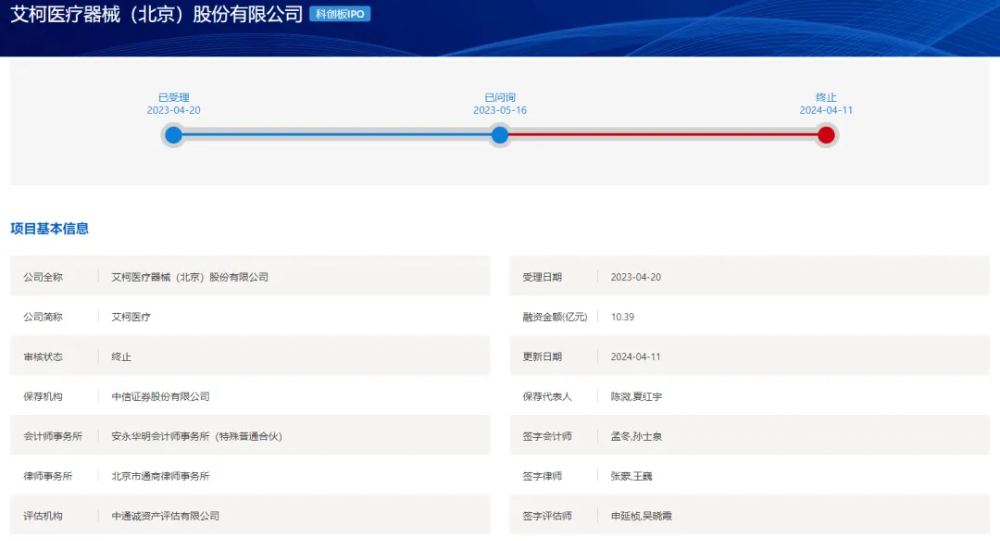Viewport: 1000px width, 541px height.
Task: Click the 10.39 financing amount value
Action: coord(622,316)
